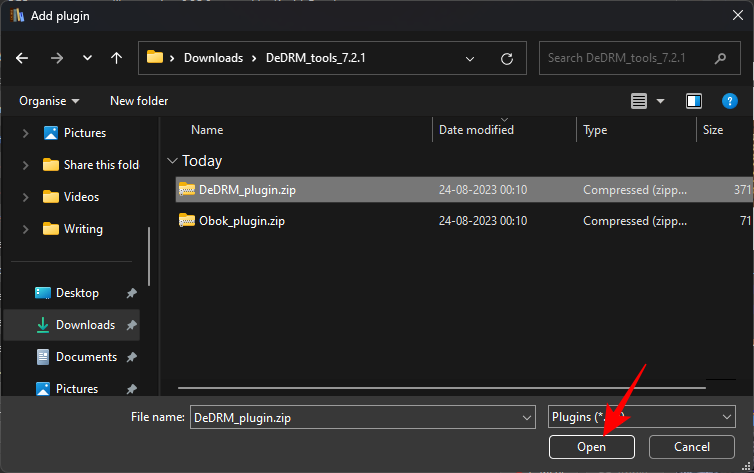Select the Obok_plugin.zip file

(241, 221)
